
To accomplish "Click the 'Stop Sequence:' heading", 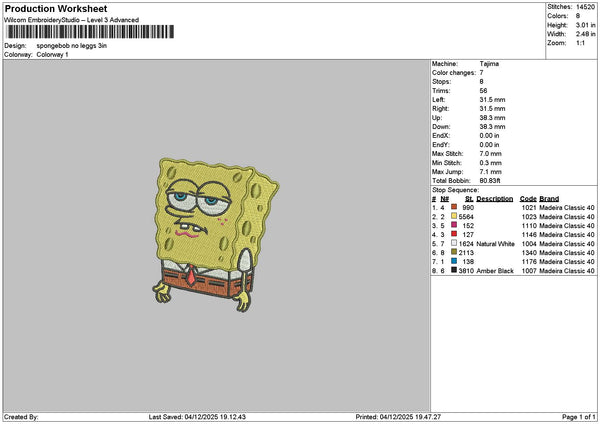I will [x=455, y=190].
